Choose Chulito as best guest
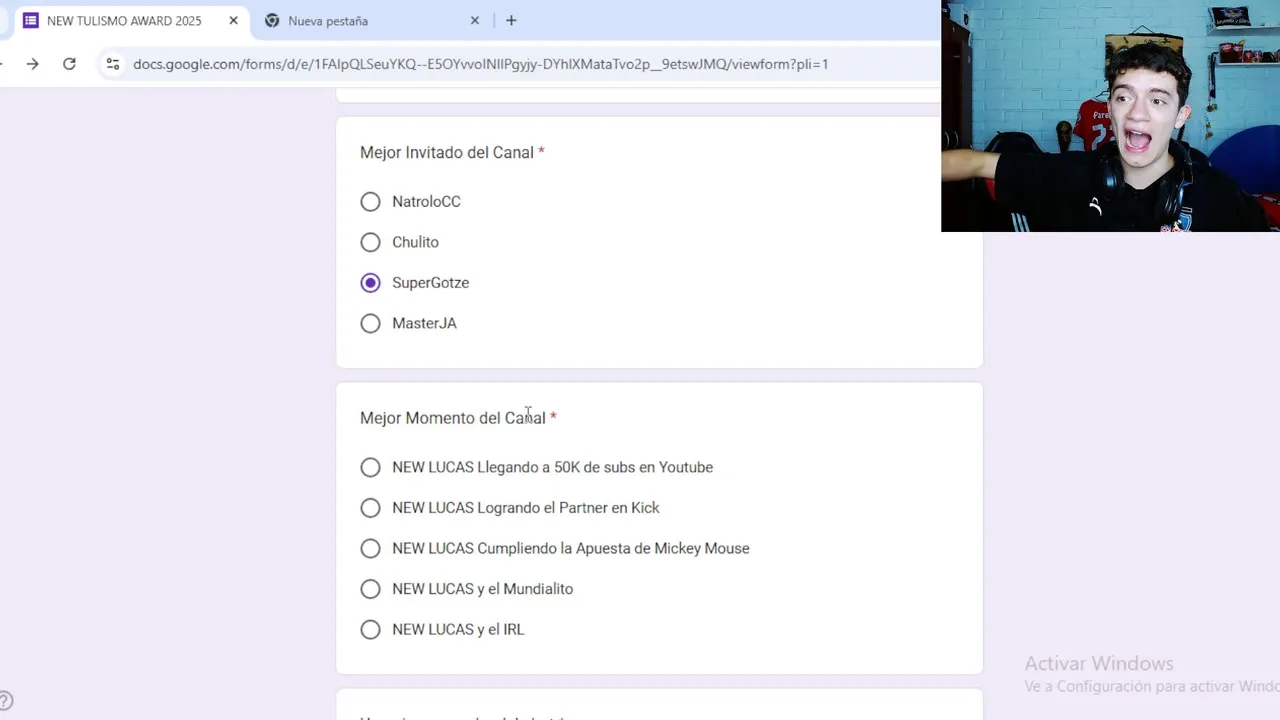This screenshot has height=720, width=1280. click(371, 242)
